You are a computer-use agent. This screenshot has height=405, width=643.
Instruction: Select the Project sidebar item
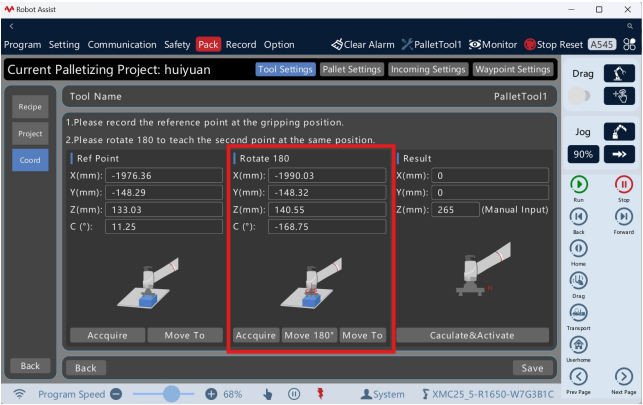pyautogui.click(x=30, y=134)
